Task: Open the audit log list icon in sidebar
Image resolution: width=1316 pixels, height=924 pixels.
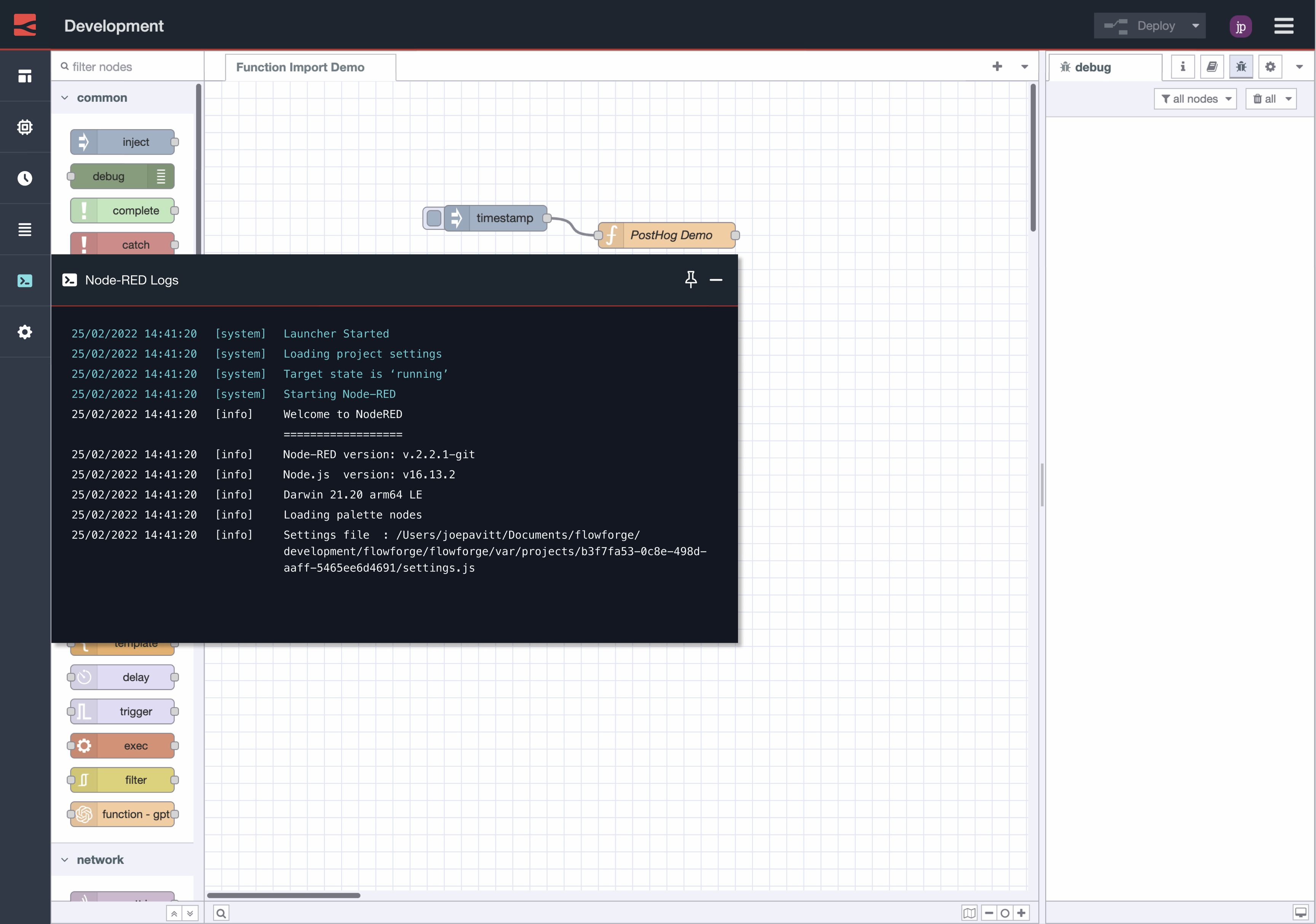Action: [25, 229]
